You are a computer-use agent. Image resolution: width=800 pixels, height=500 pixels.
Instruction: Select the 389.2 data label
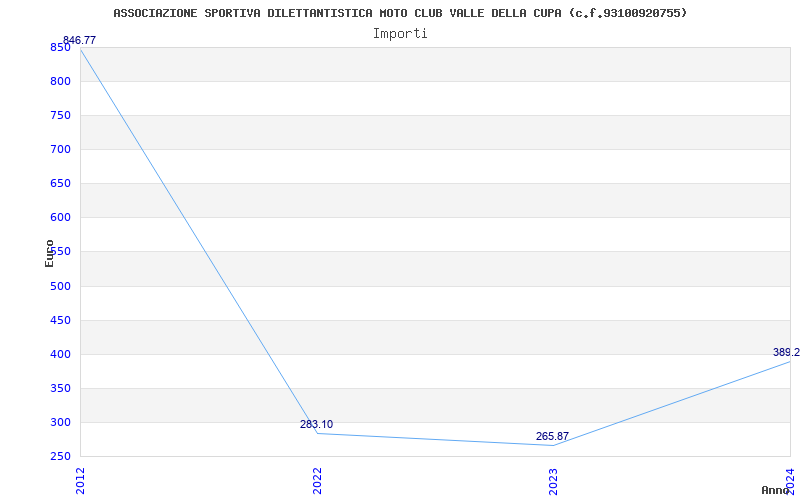pyautogui.click(x=786, y=353)
